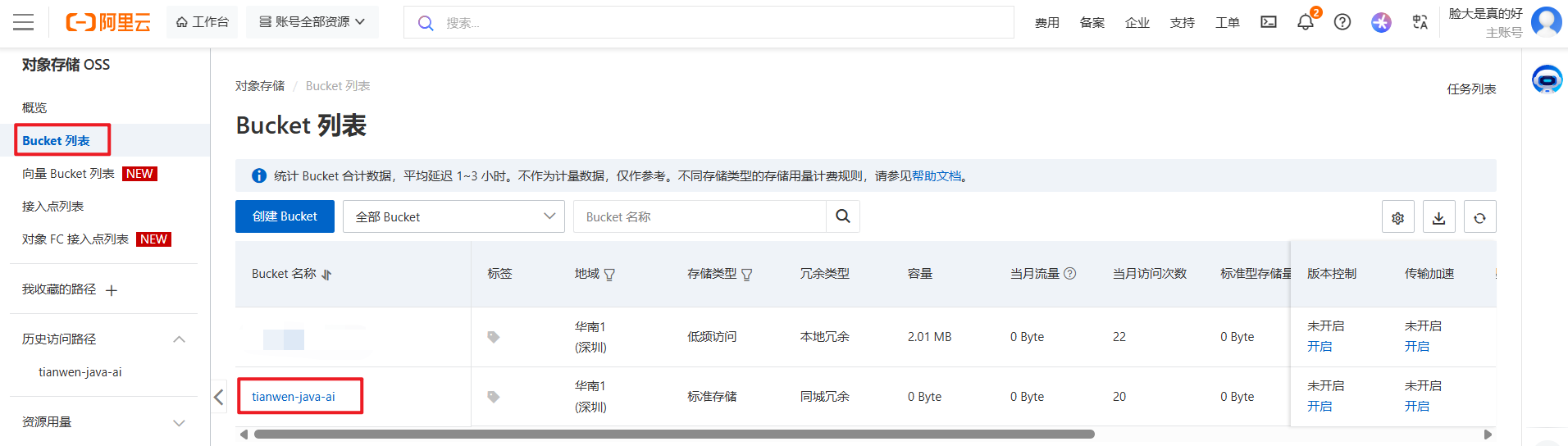This screenshot has height=446, width=1568.
Task: Open the hamburger navigation menu
Action: pos(24,22)
